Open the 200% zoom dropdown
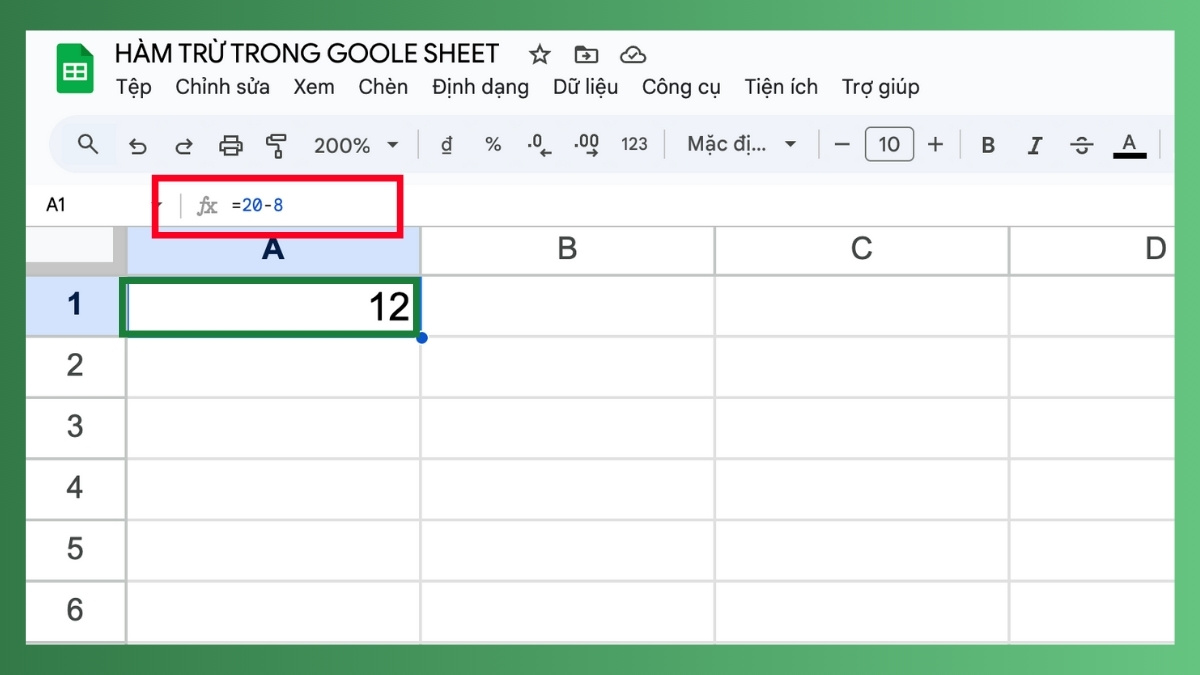 355,146
